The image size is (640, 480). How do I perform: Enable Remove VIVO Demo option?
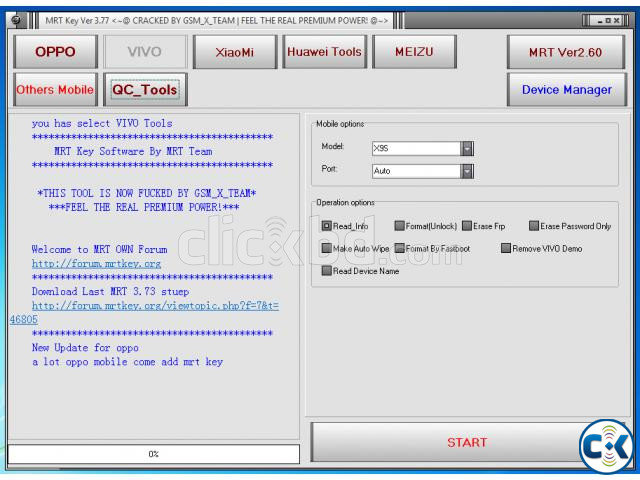click(x=506, y=248)
